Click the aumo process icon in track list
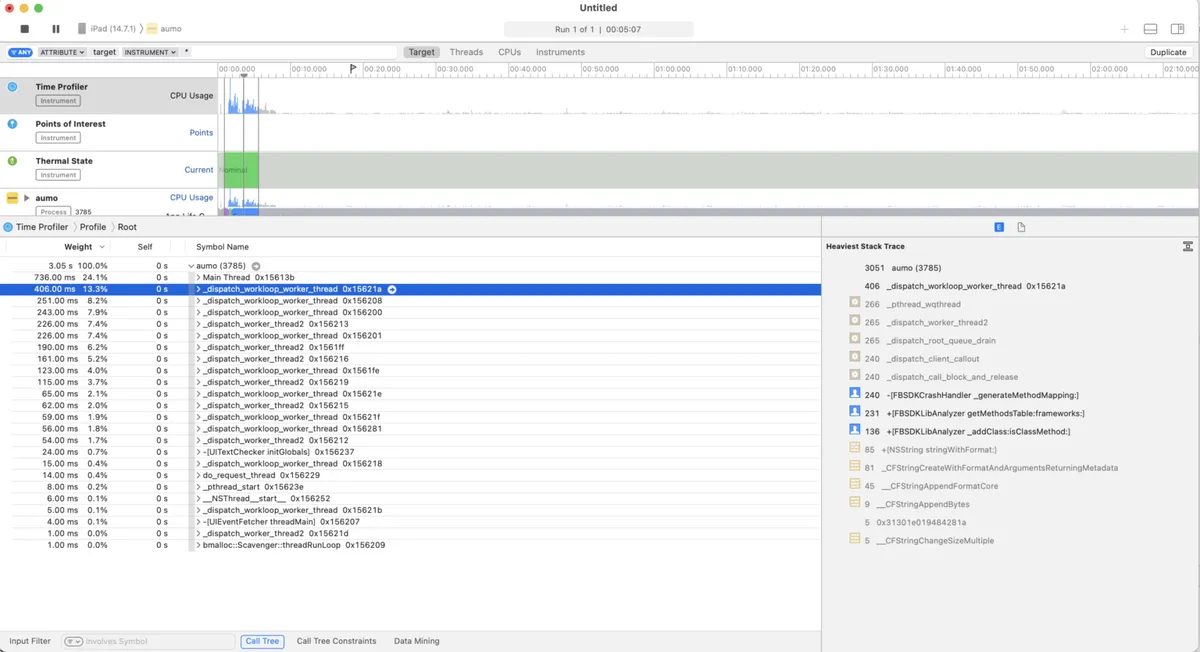The width and height of the screenshot is (1200, 652). tap(12, 198)
